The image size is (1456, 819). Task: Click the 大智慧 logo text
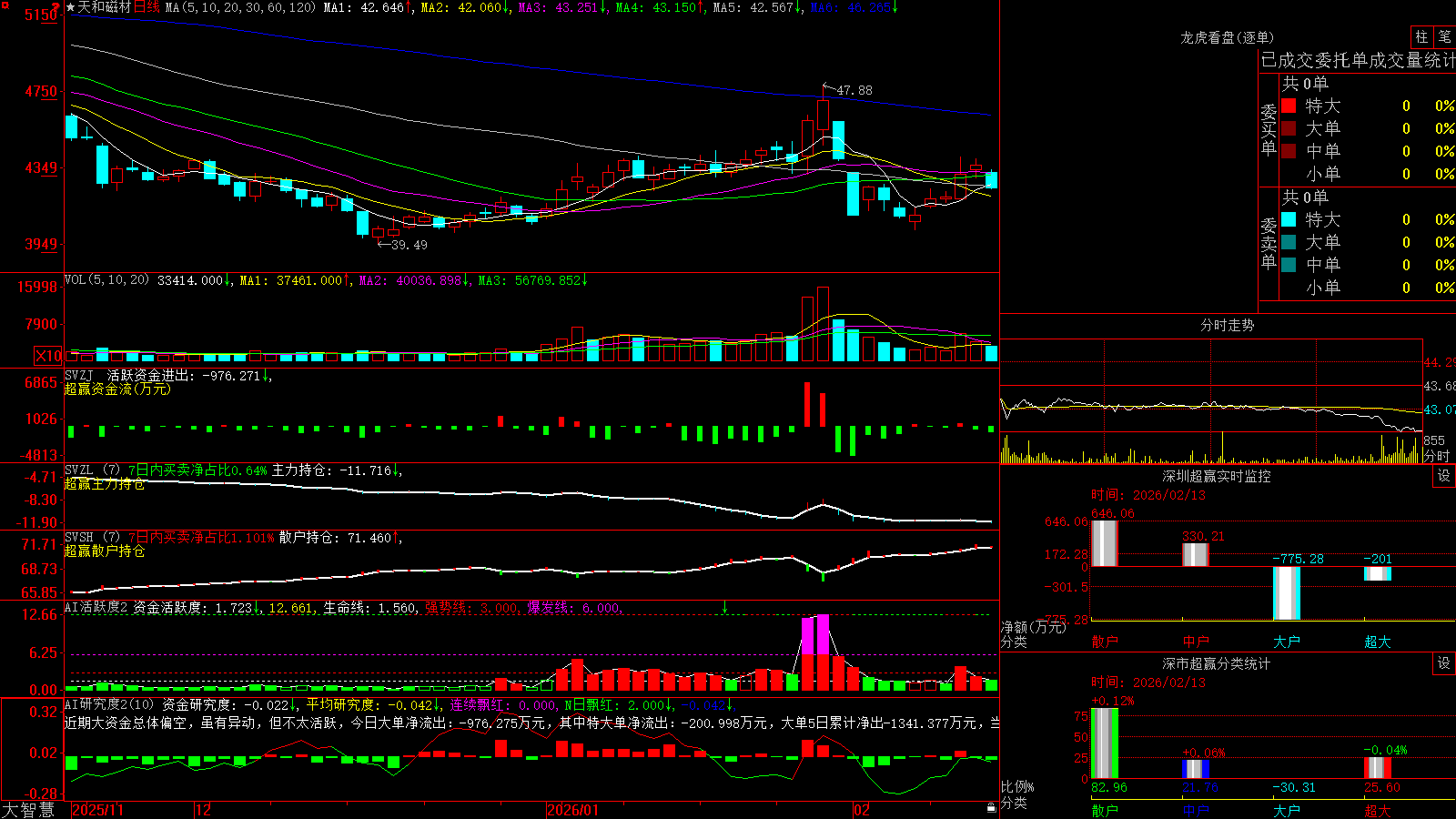tap(28, 810)
